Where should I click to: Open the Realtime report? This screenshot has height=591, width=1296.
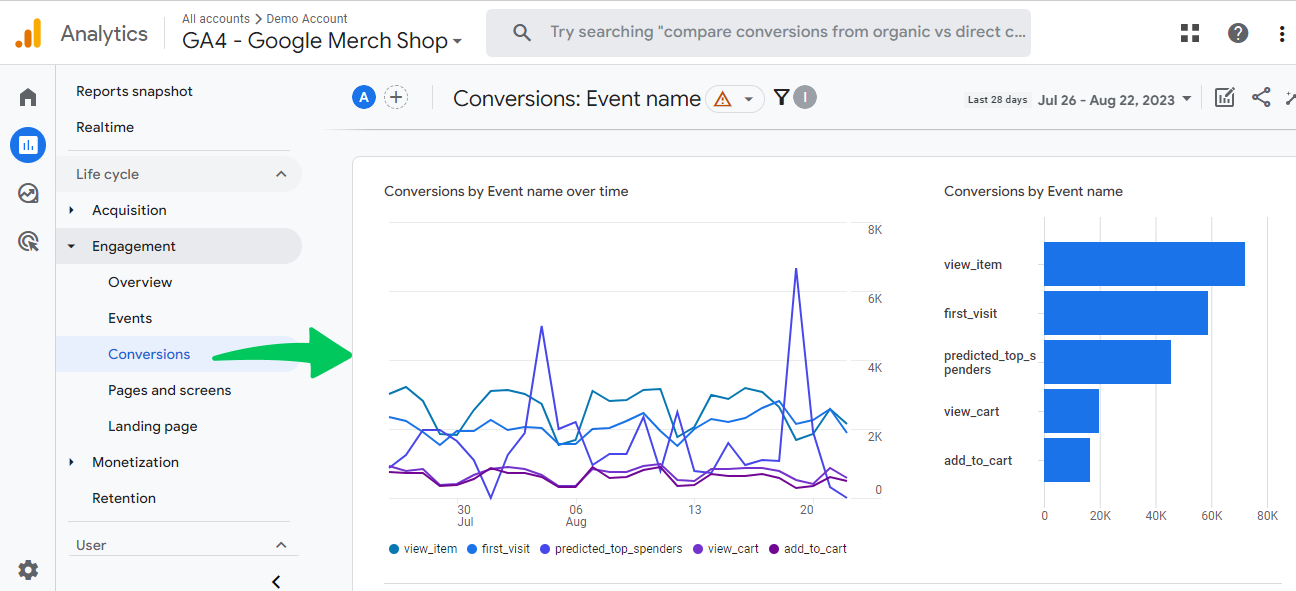point(105,127)
